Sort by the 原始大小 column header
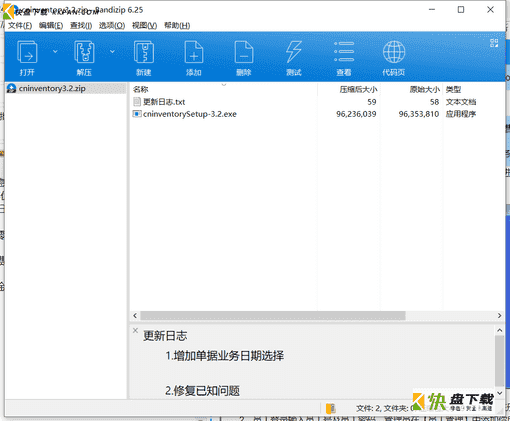The height and width of the screenshot is (421, 510). [x=425, y=89]
